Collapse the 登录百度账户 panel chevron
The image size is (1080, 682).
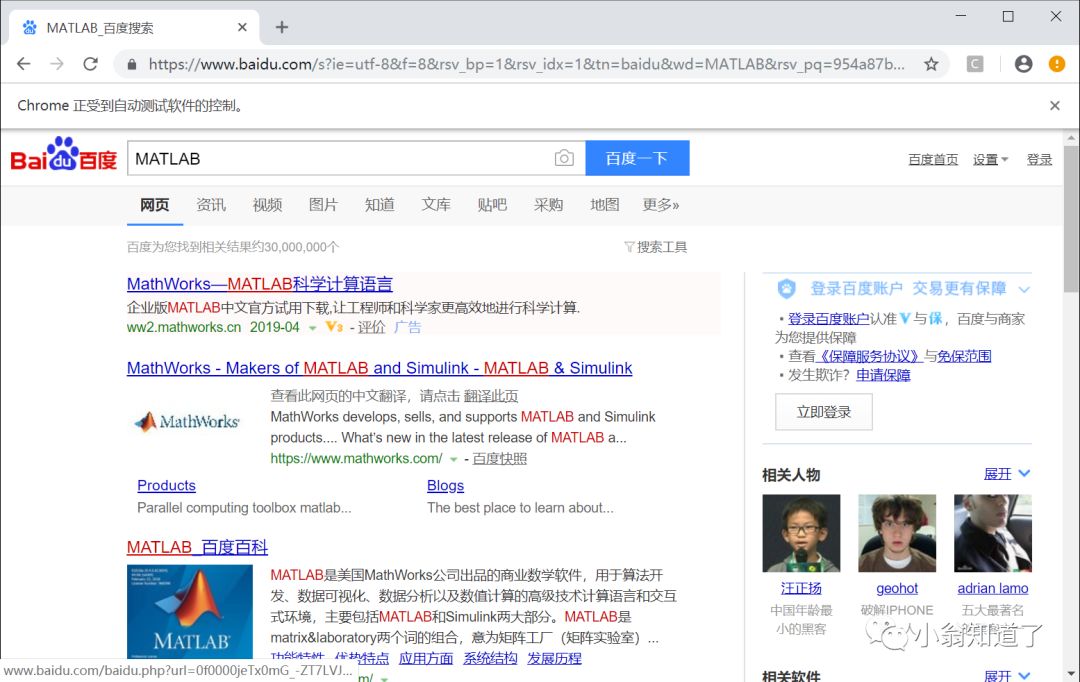(x=1024, y=289)
